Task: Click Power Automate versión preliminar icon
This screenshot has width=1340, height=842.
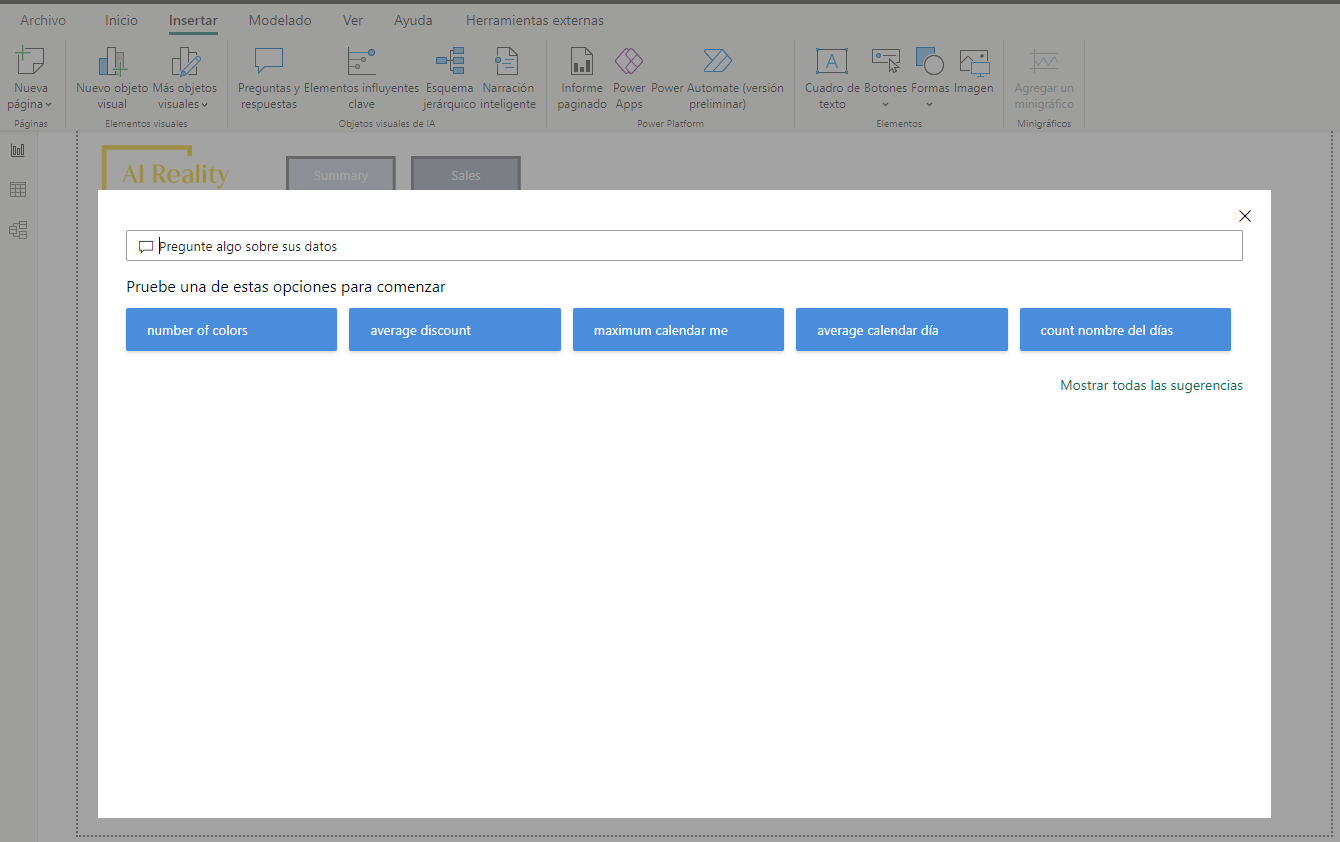Action: pos(717,63)
